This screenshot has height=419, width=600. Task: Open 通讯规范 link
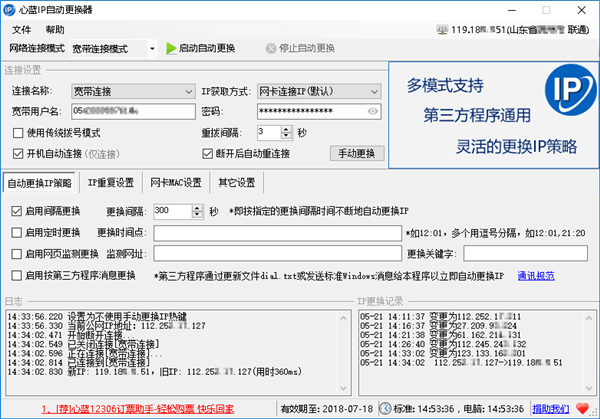[x=536, y=276]
